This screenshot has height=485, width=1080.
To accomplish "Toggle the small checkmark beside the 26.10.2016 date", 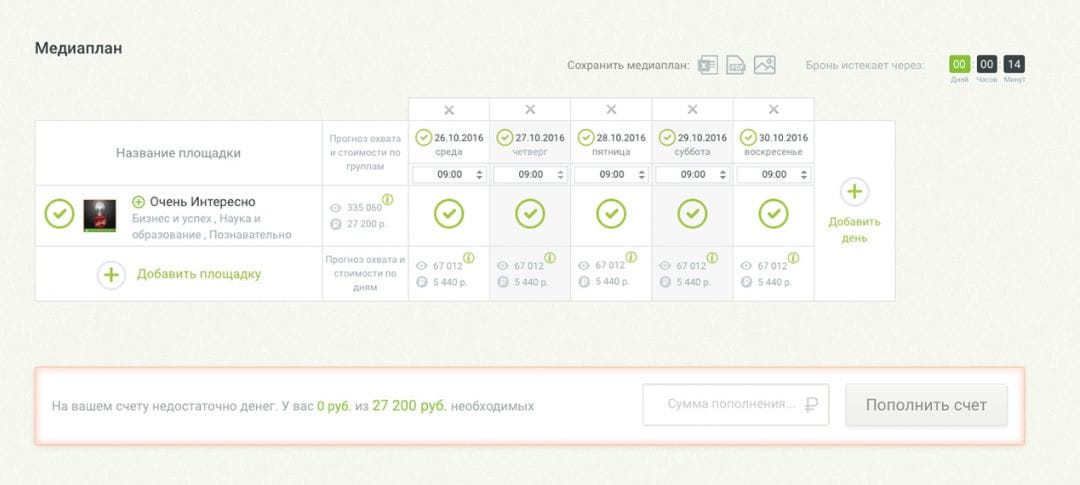I will [423, 137].
